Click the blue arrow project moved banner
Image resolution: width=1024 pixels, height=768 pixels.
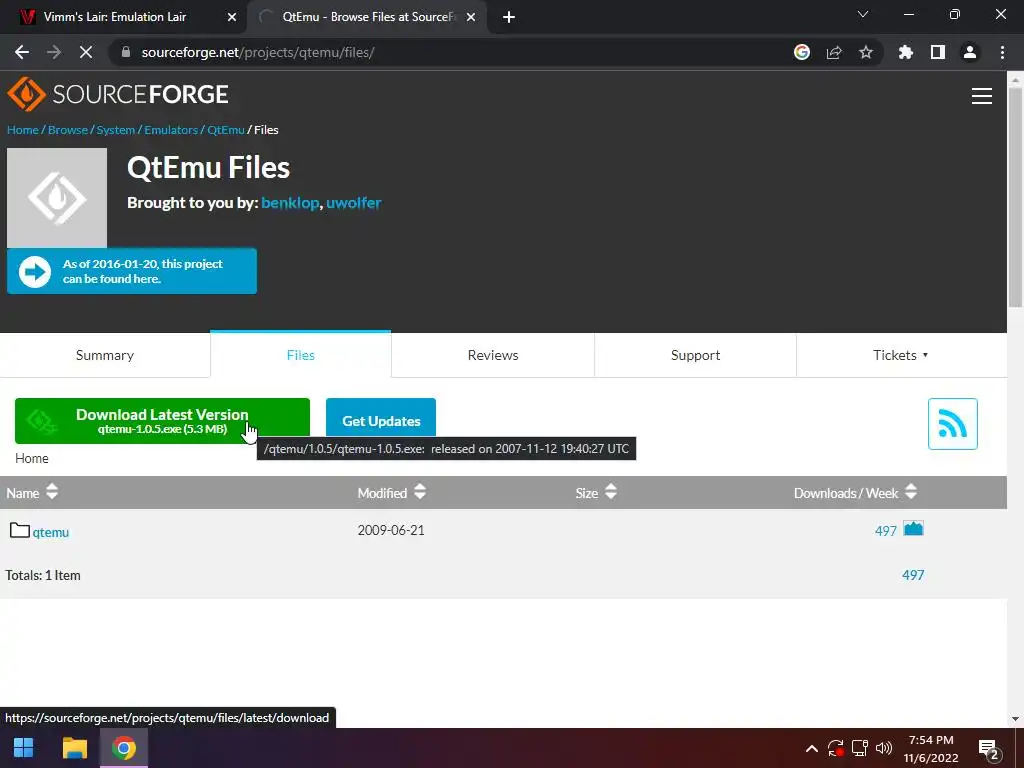tap(131, 271)
